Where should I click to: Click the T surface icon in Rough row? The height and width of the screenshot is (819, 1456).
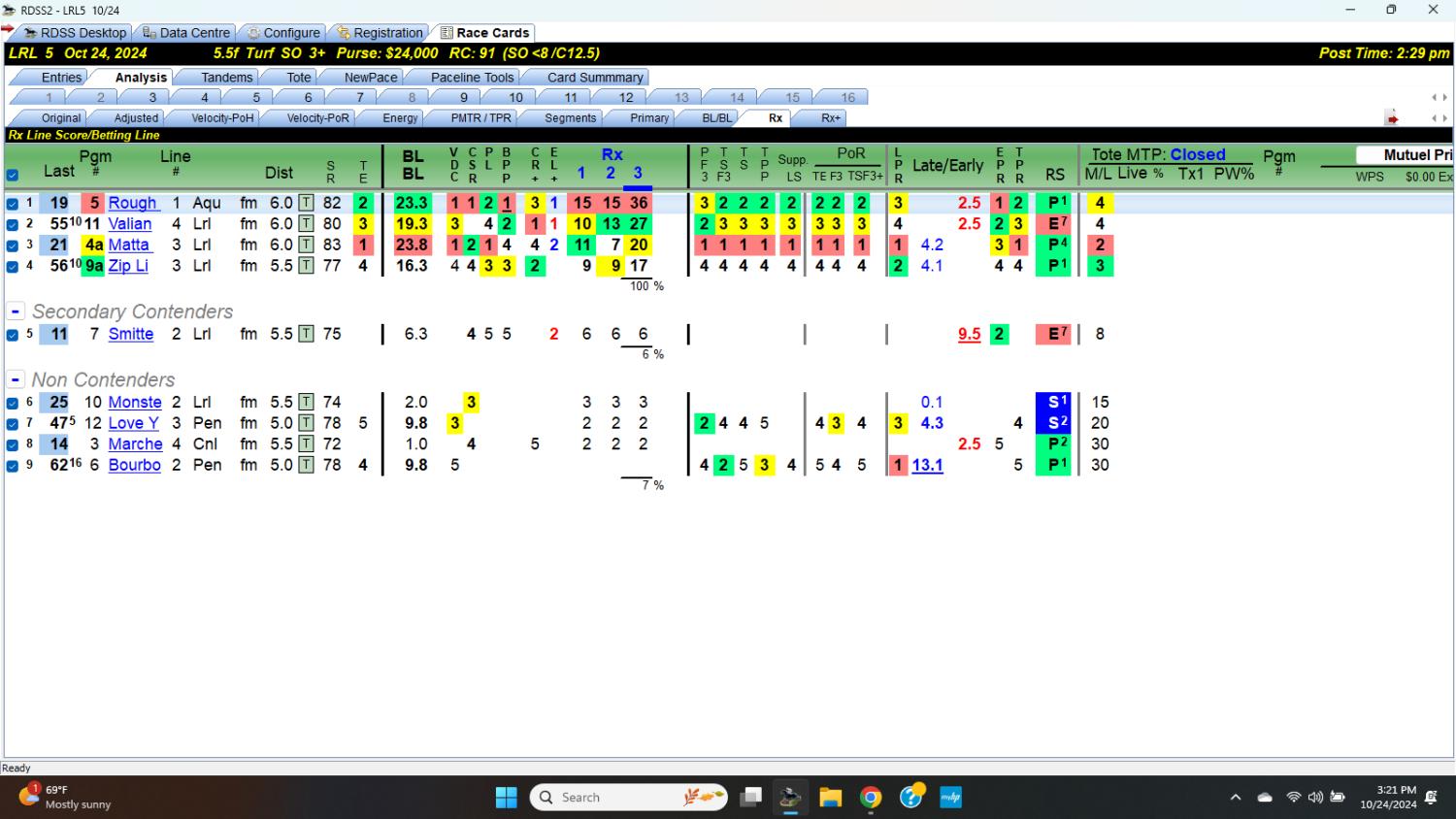click(x=306, y=203)
